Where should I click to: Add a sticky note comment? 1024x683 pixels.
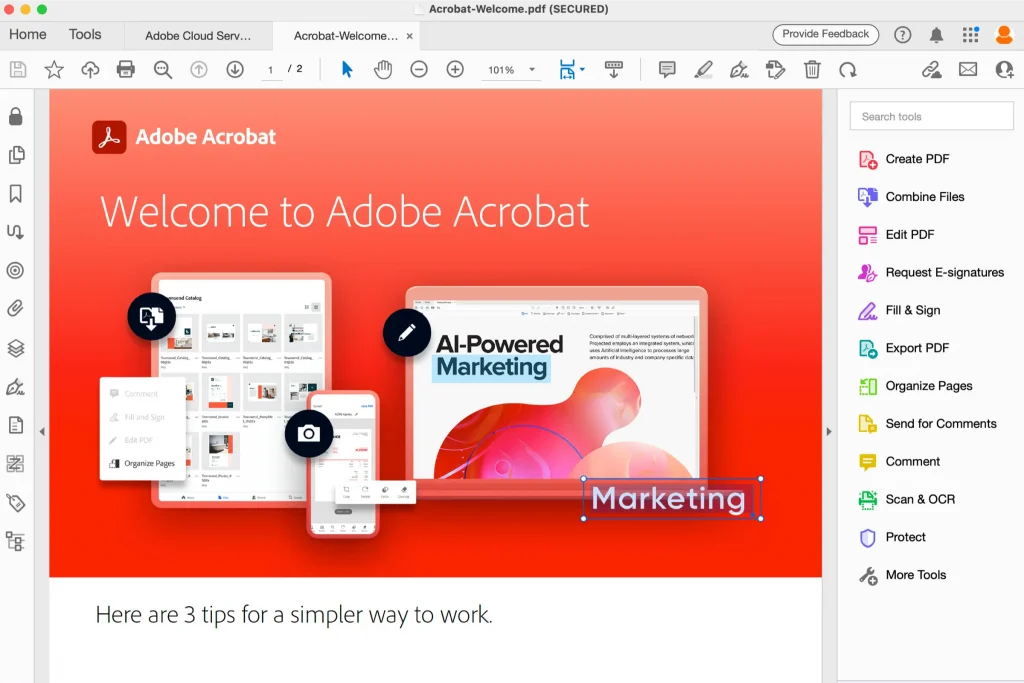point(667,69)
